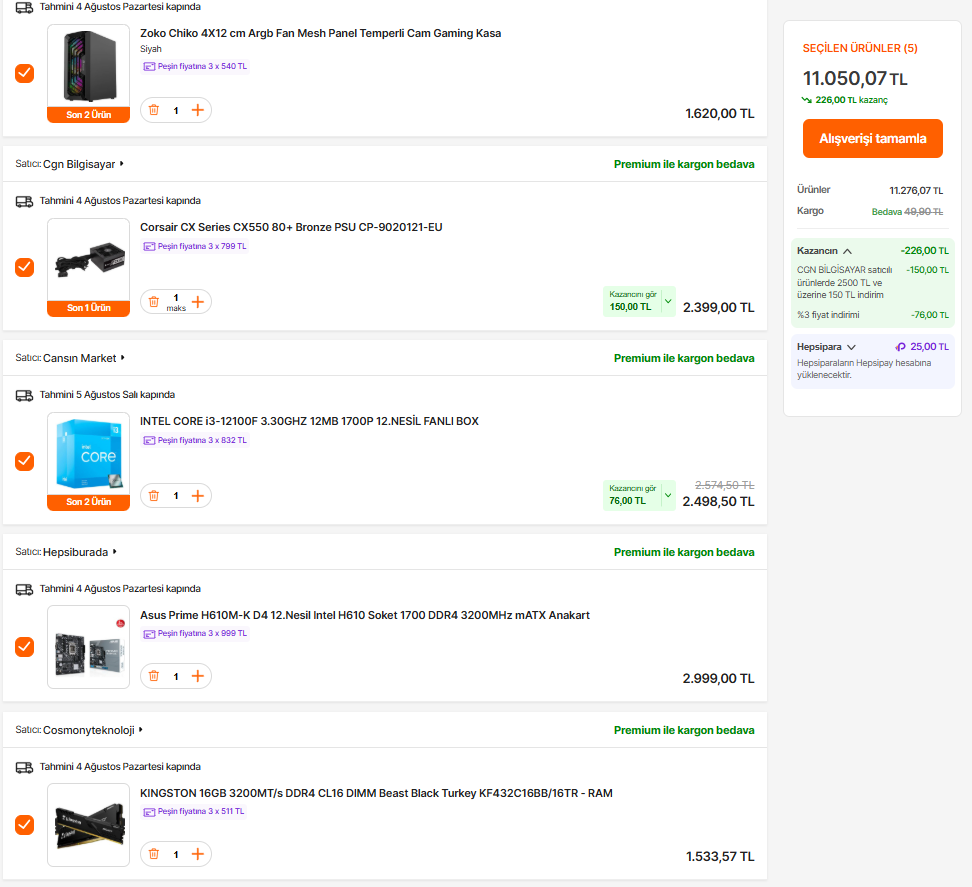Click 'Peşin fiyatına 3 x 999 TL' label
The image size is (972, 887).
point(202,633)
